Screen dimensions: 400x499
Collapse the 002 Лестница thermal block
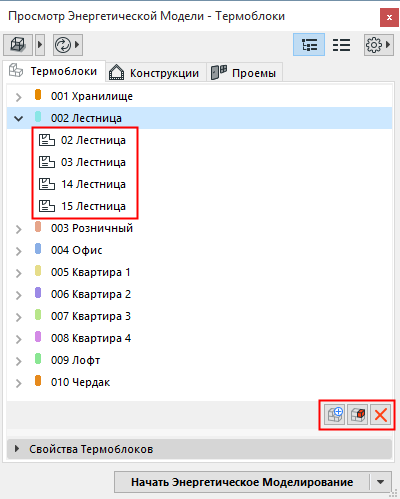(19, 118)
